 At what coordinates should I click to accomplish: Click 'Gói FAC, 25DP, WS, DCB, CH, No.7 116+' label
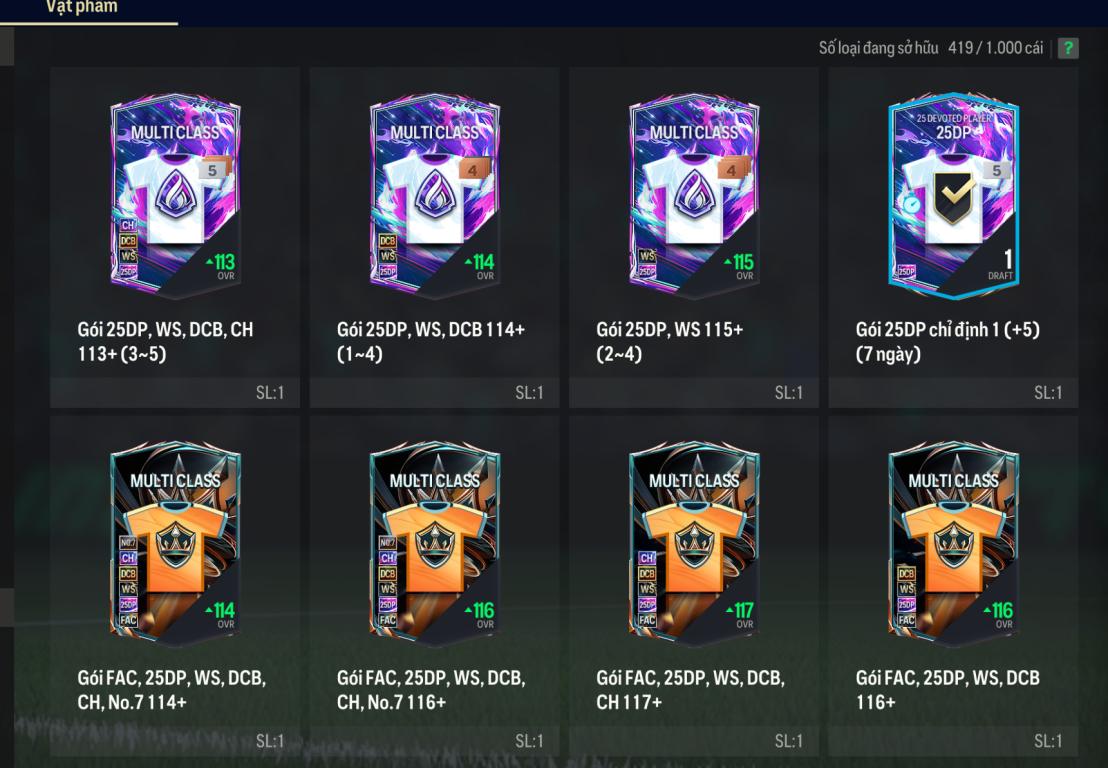[430, 690]
